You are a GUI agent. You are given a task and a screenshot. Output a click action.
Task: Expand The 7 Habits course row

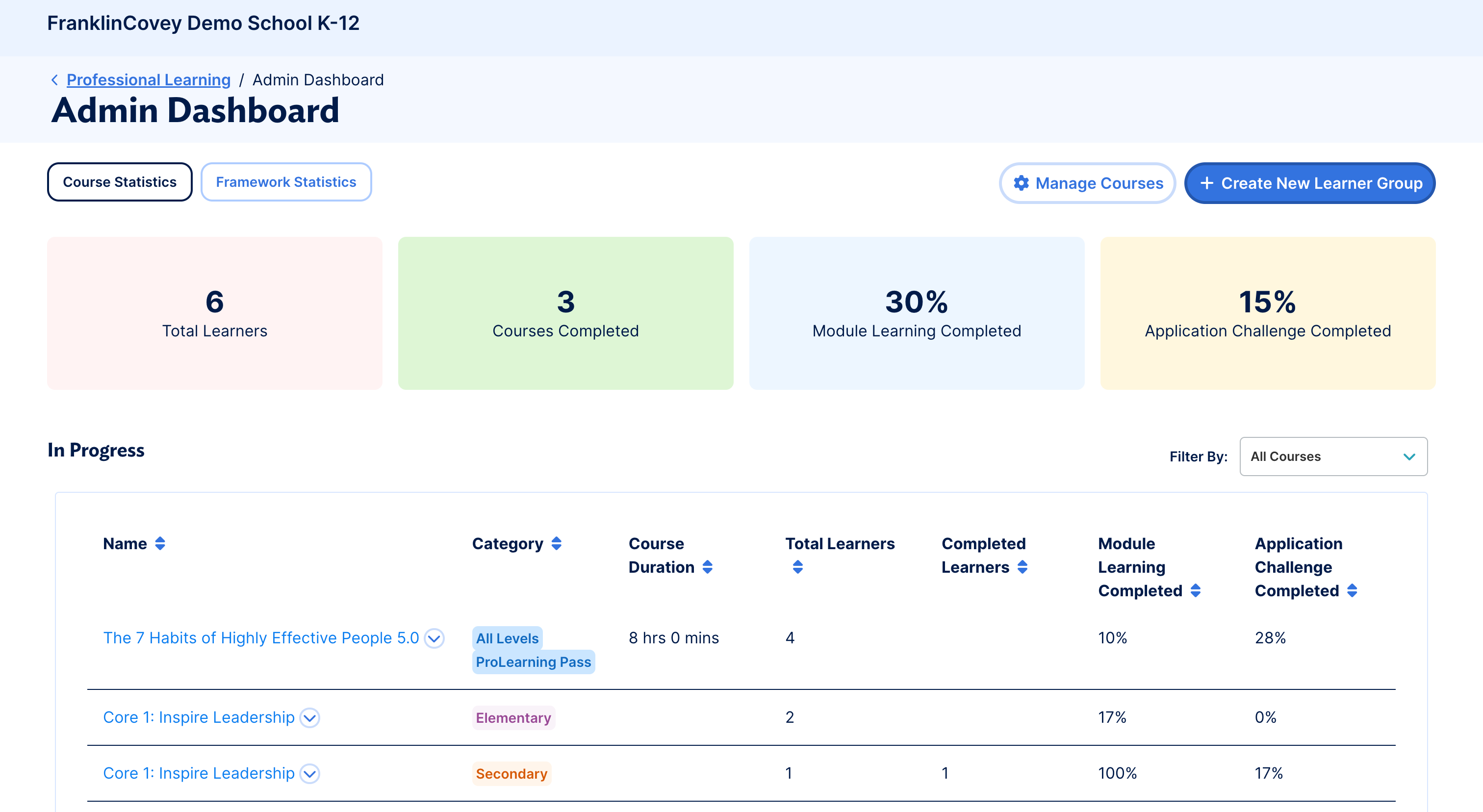[434, 638]
